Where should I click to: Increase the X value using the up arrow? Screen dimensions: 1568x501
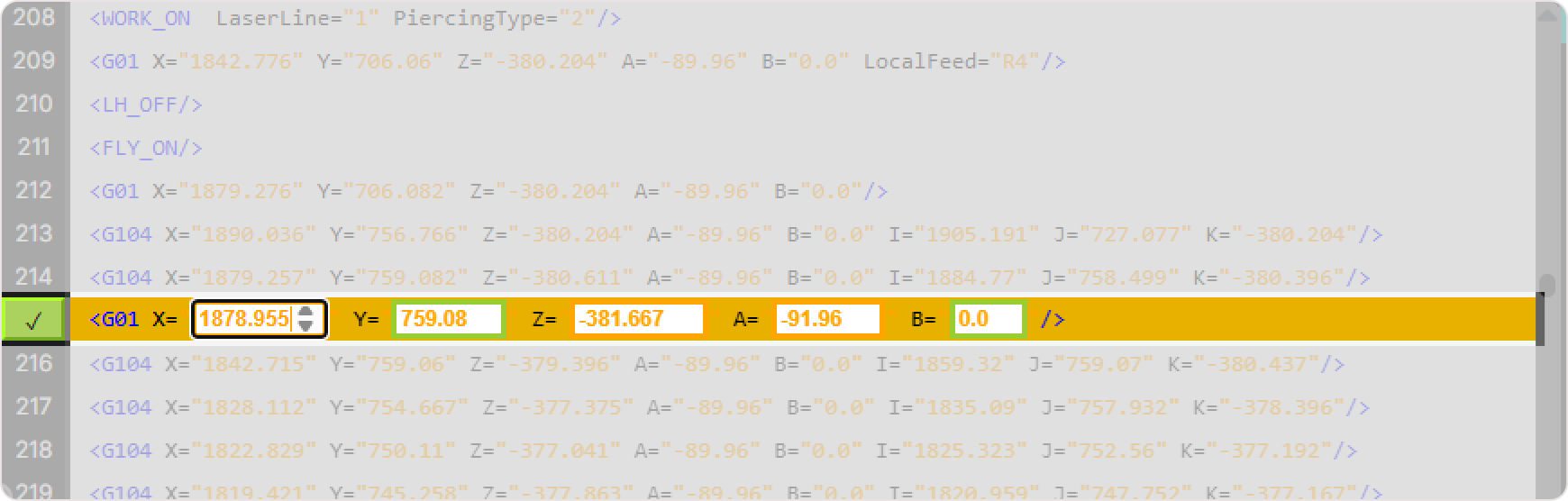pos(306,312)
